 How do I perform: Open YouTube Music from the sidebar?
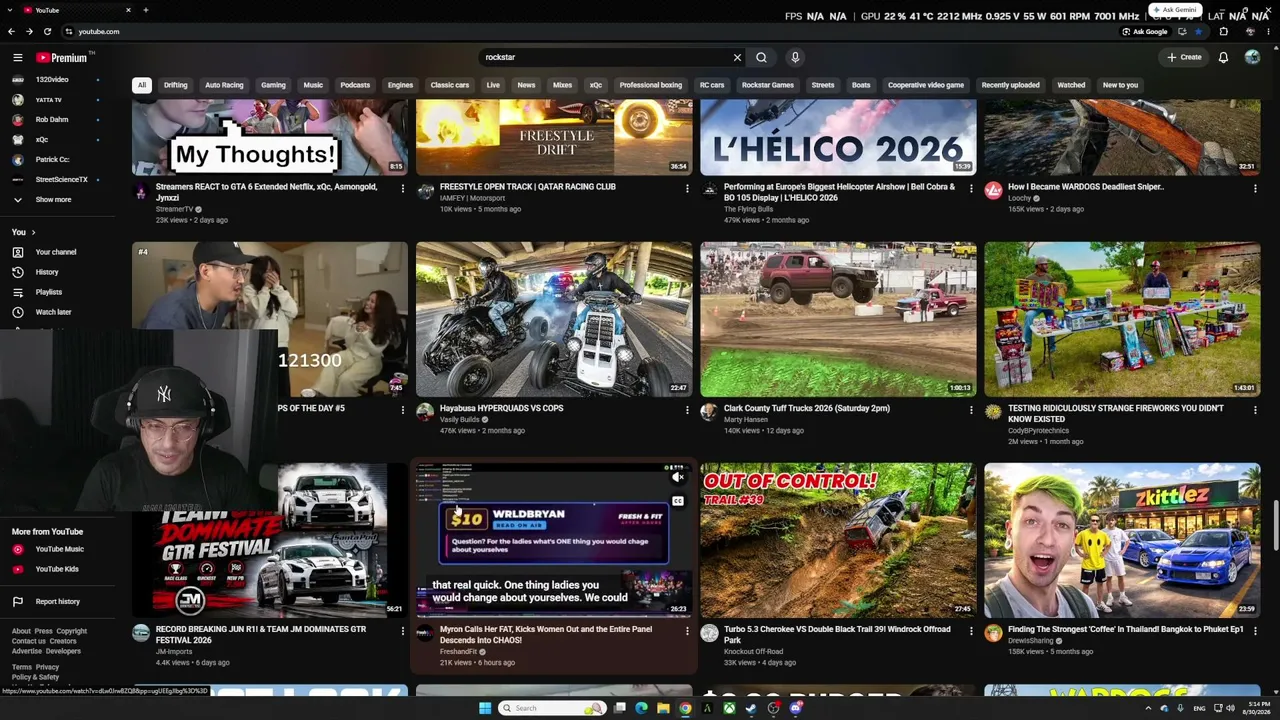(x=60, y=549)
